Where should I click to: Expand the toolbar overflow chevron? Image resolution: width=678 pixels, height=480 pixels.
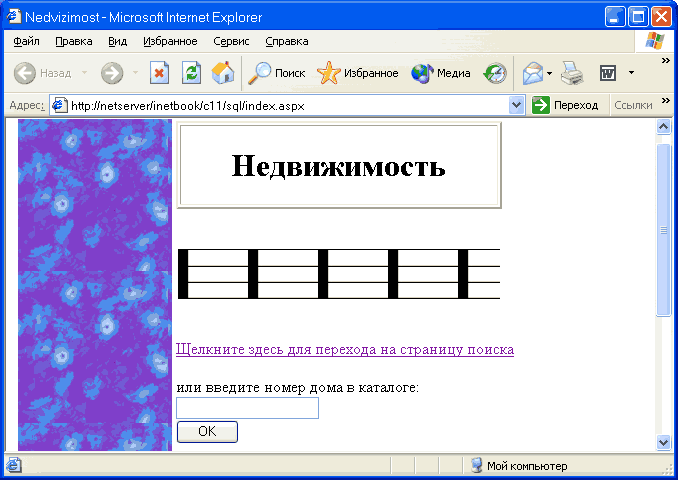665,61
